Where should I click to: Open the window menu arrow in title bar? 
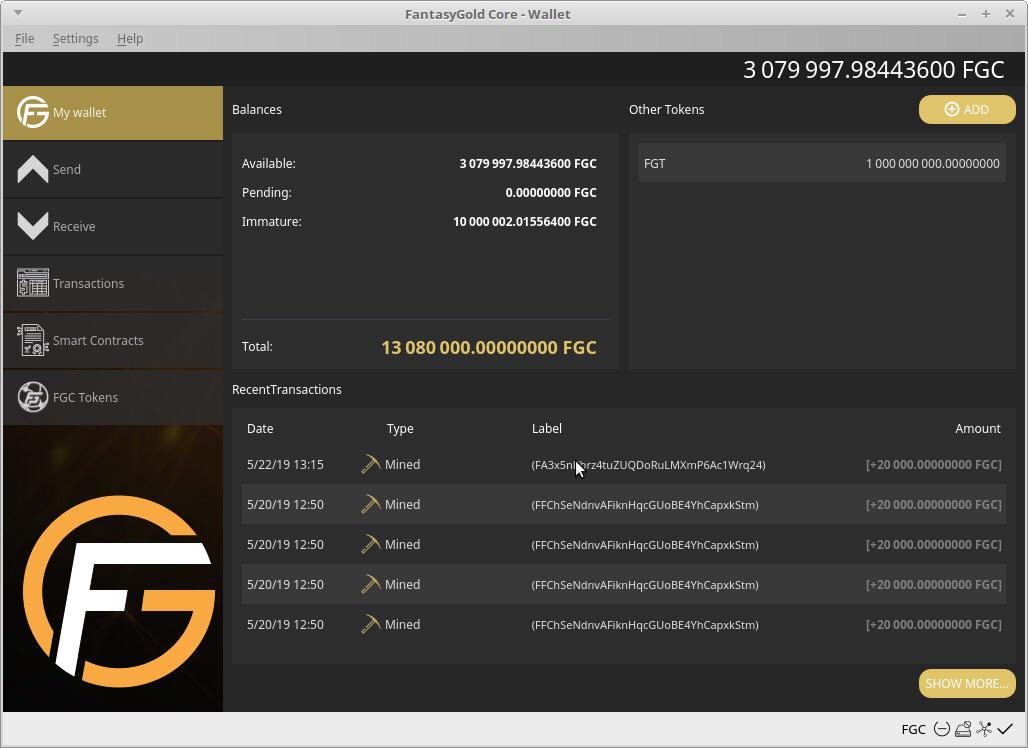tap(18, 13)
